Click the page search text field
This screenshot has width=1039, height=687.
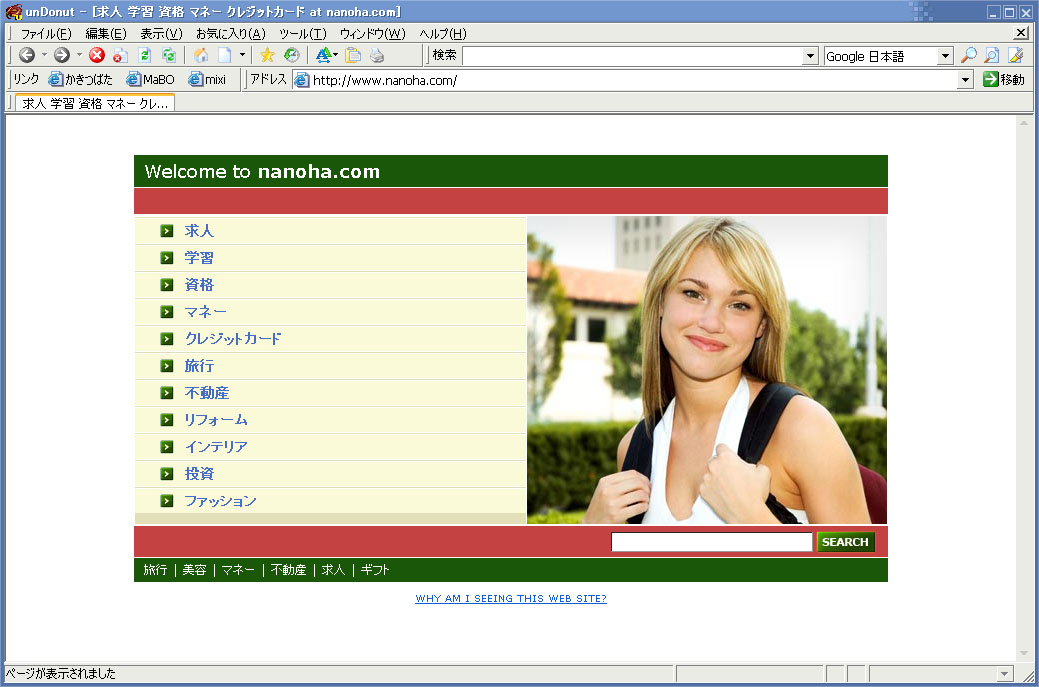point(712,542)
